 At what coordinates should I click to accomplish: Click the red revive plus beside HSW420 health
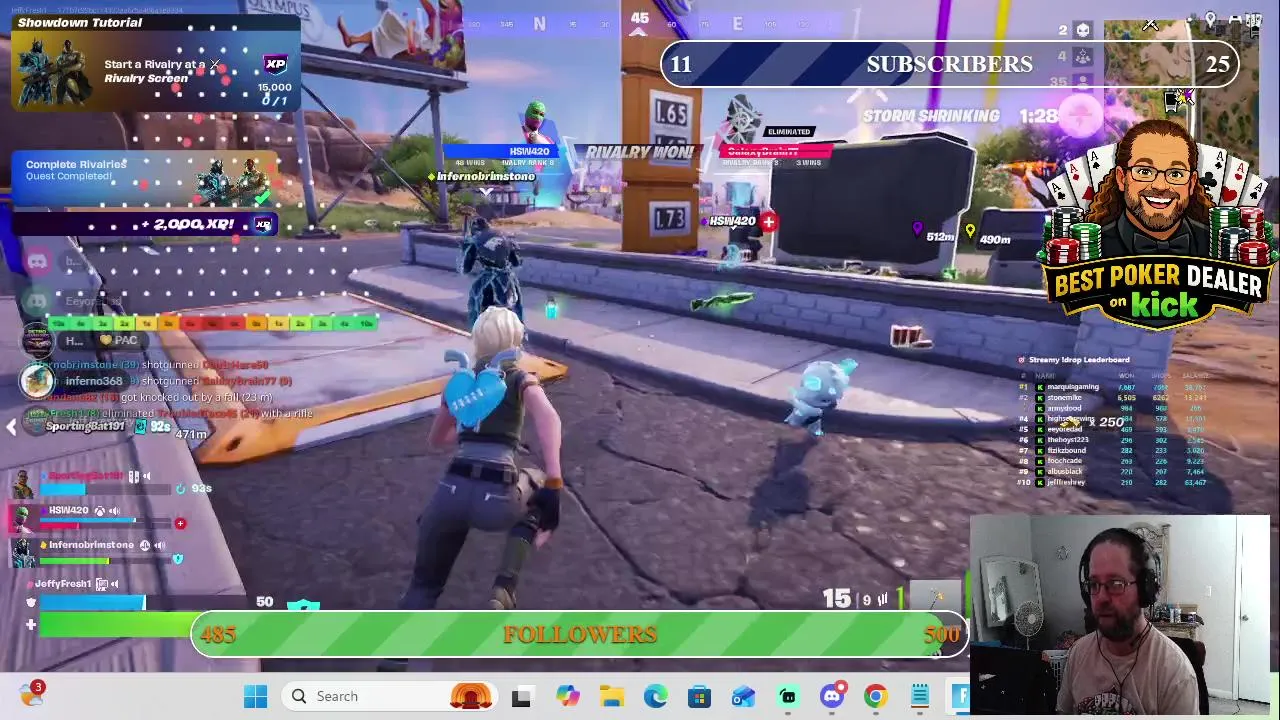point(180,523)
